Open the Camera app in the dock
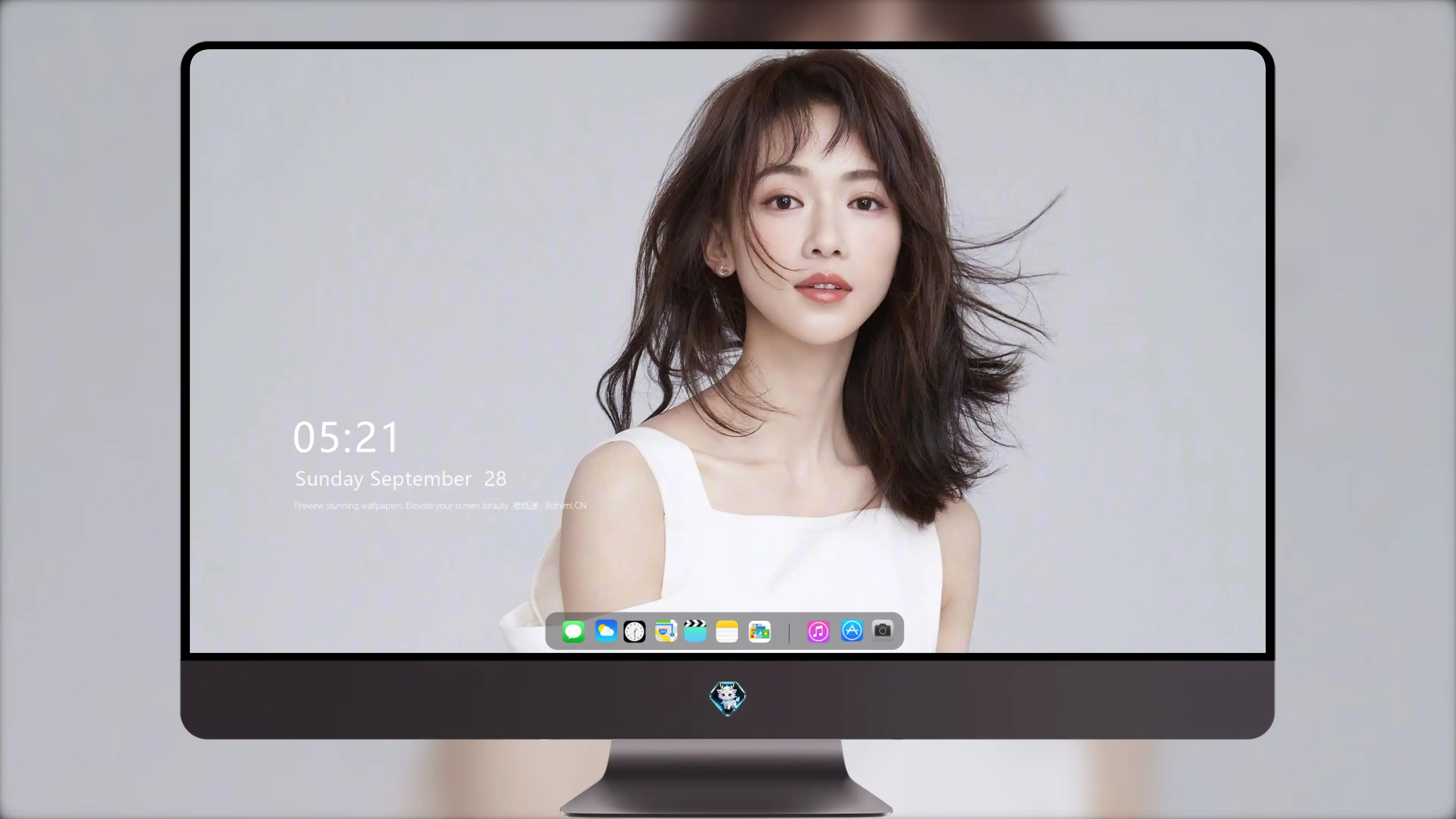 coord(882,630)
